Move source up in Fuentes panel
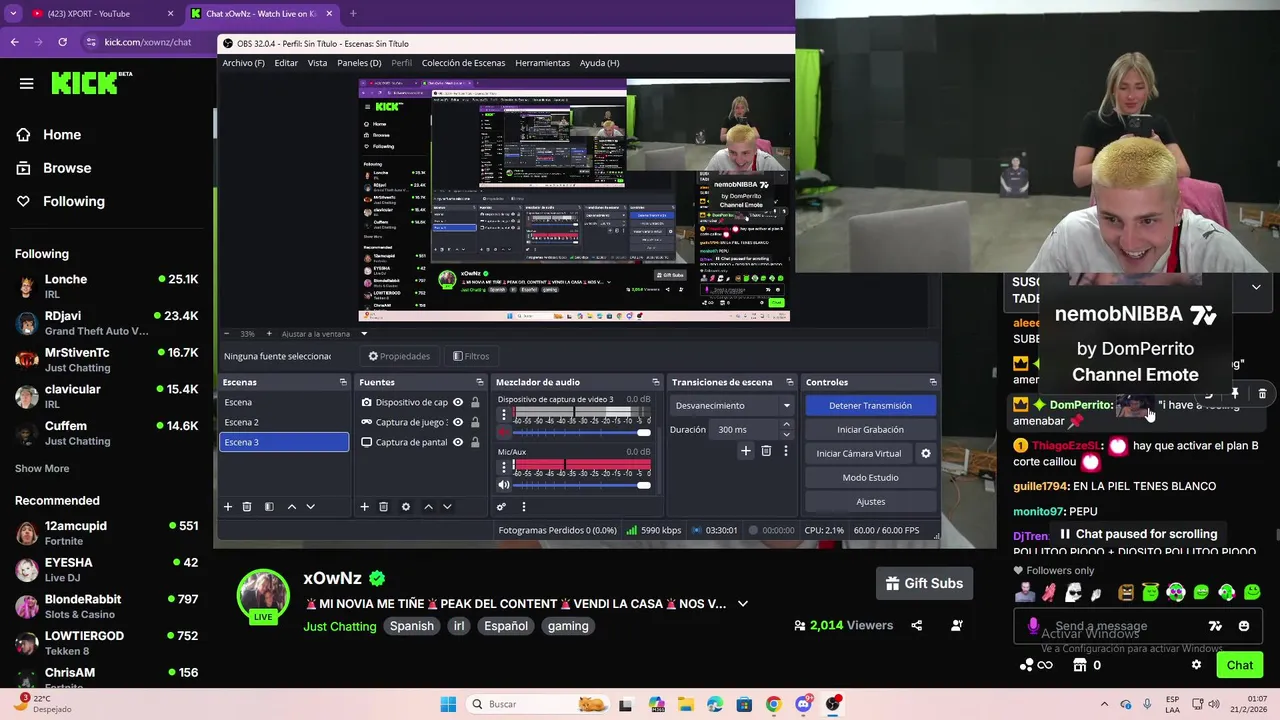The image size is (1280, 720). click(x=428, y=507)
